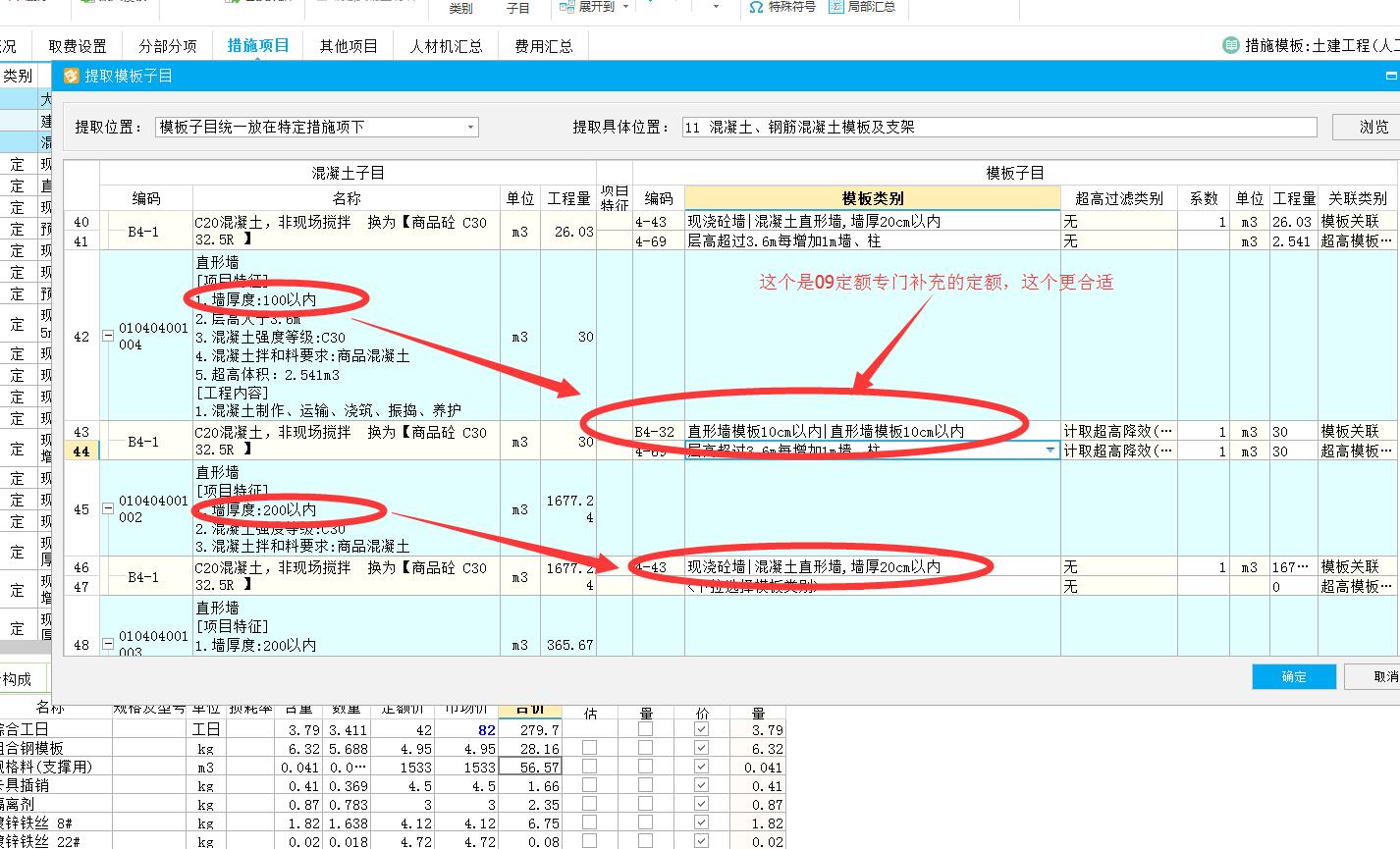Open the 展开到 dropdown arrow
The height and width of the screenshot is (849, 1400).
click(x=626, y=6)
